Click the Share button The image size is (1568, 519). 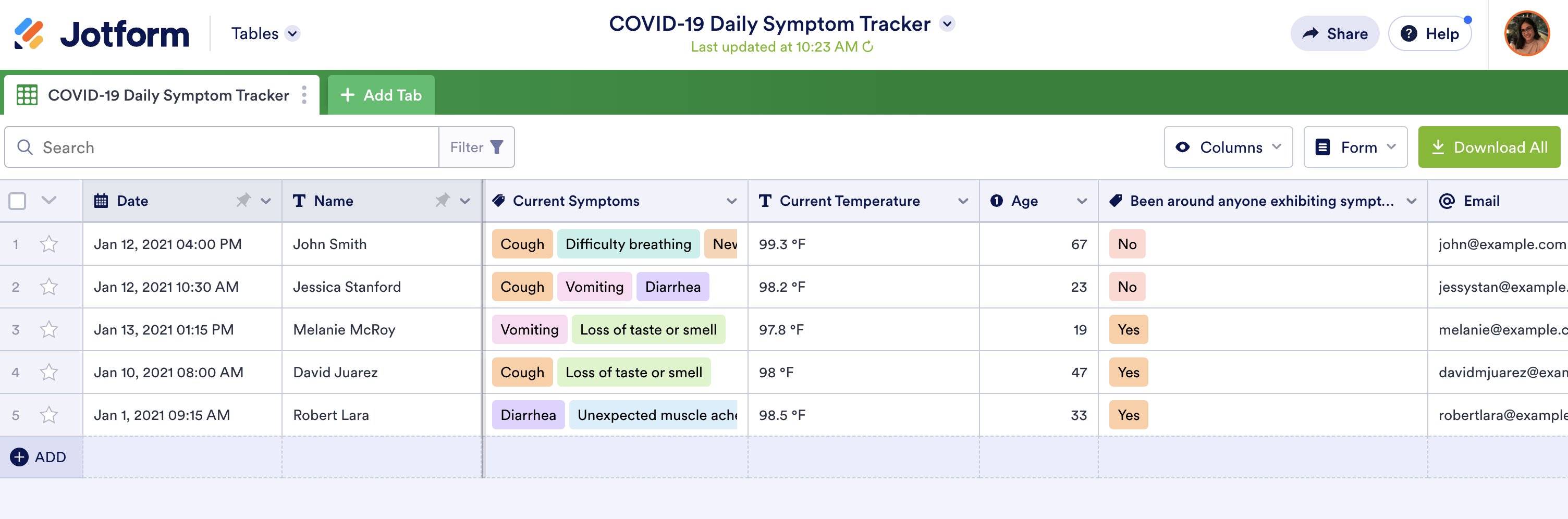tap(1335, 33)
